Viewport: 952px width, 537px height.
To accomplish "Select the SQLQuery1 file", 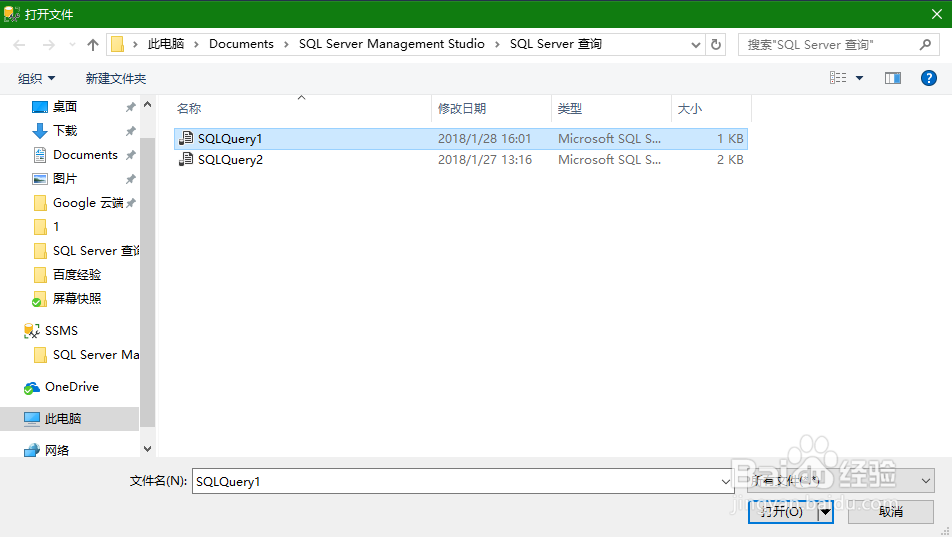I will (x=460, y=139).
